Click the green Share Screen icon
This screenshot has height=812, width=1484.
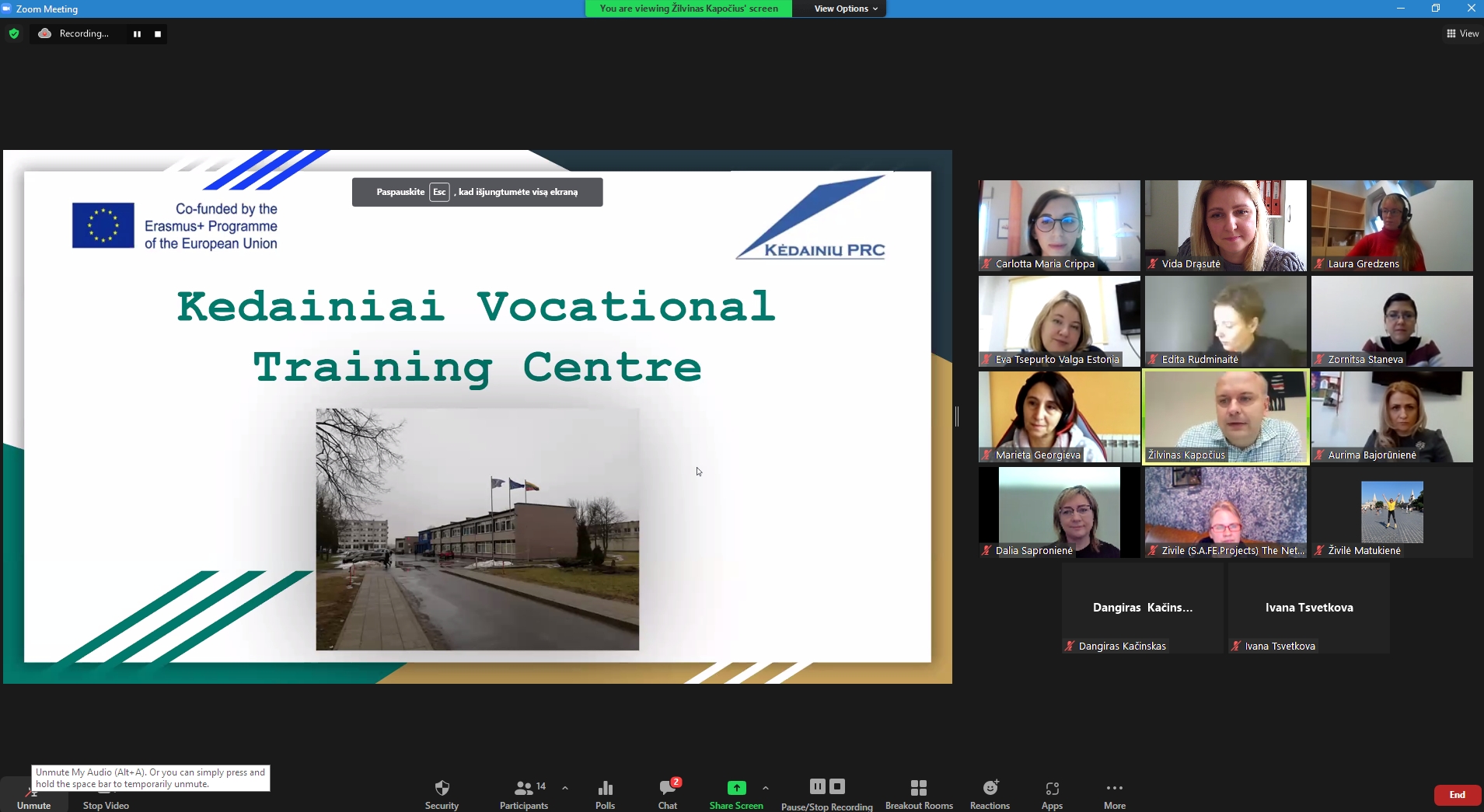point(736,788)
